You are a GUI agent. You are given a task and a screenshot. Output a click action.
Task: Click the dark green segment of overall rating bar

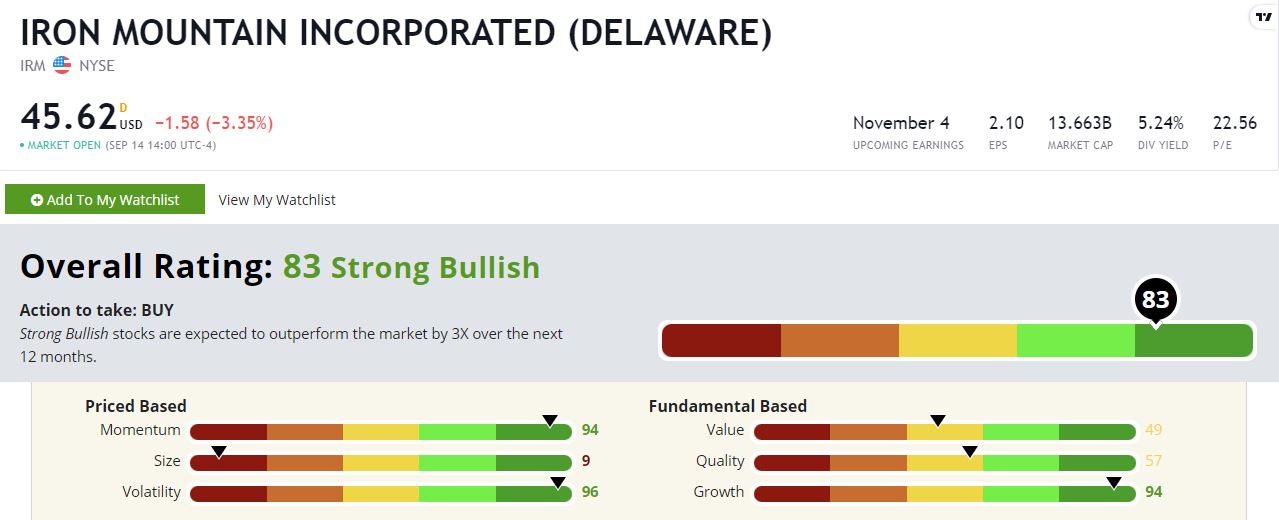pyautogui.click(x=1193, y=341)
